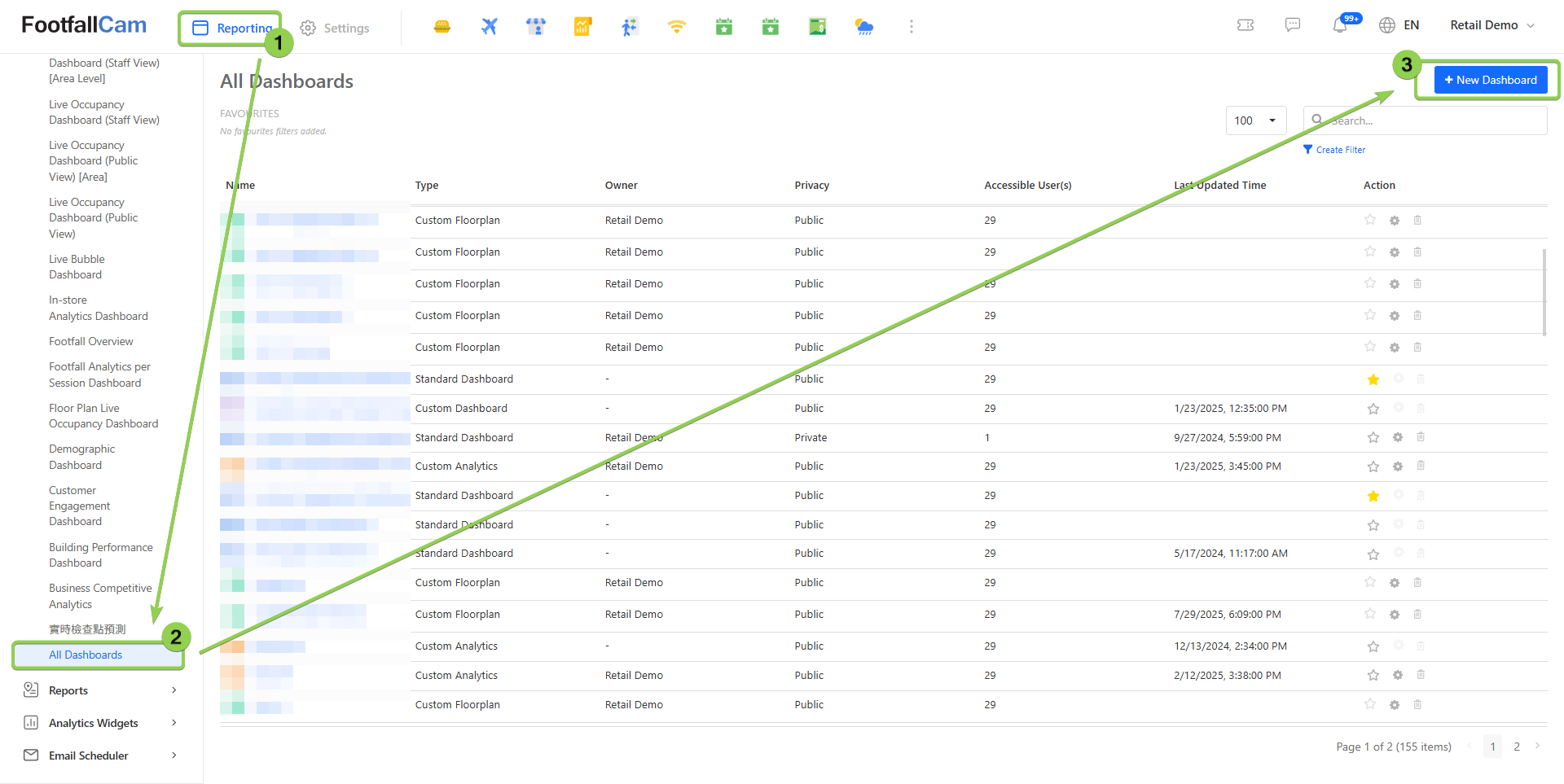Open the 100 items-per-page dropdown
1564x784 pixels.
(x=1255, y=120)
